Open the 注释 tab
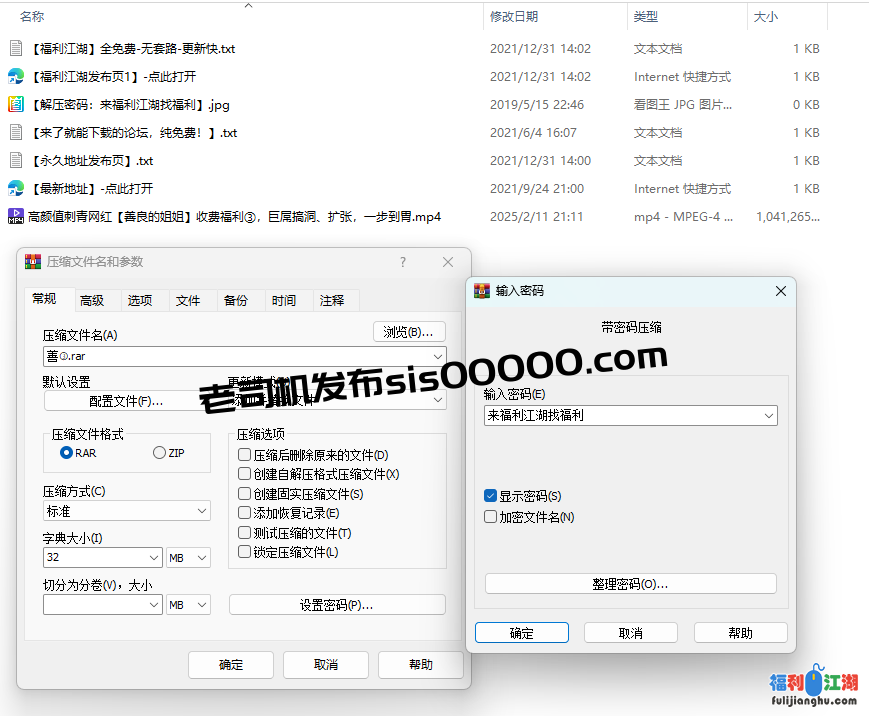 [x=332, y=300]
